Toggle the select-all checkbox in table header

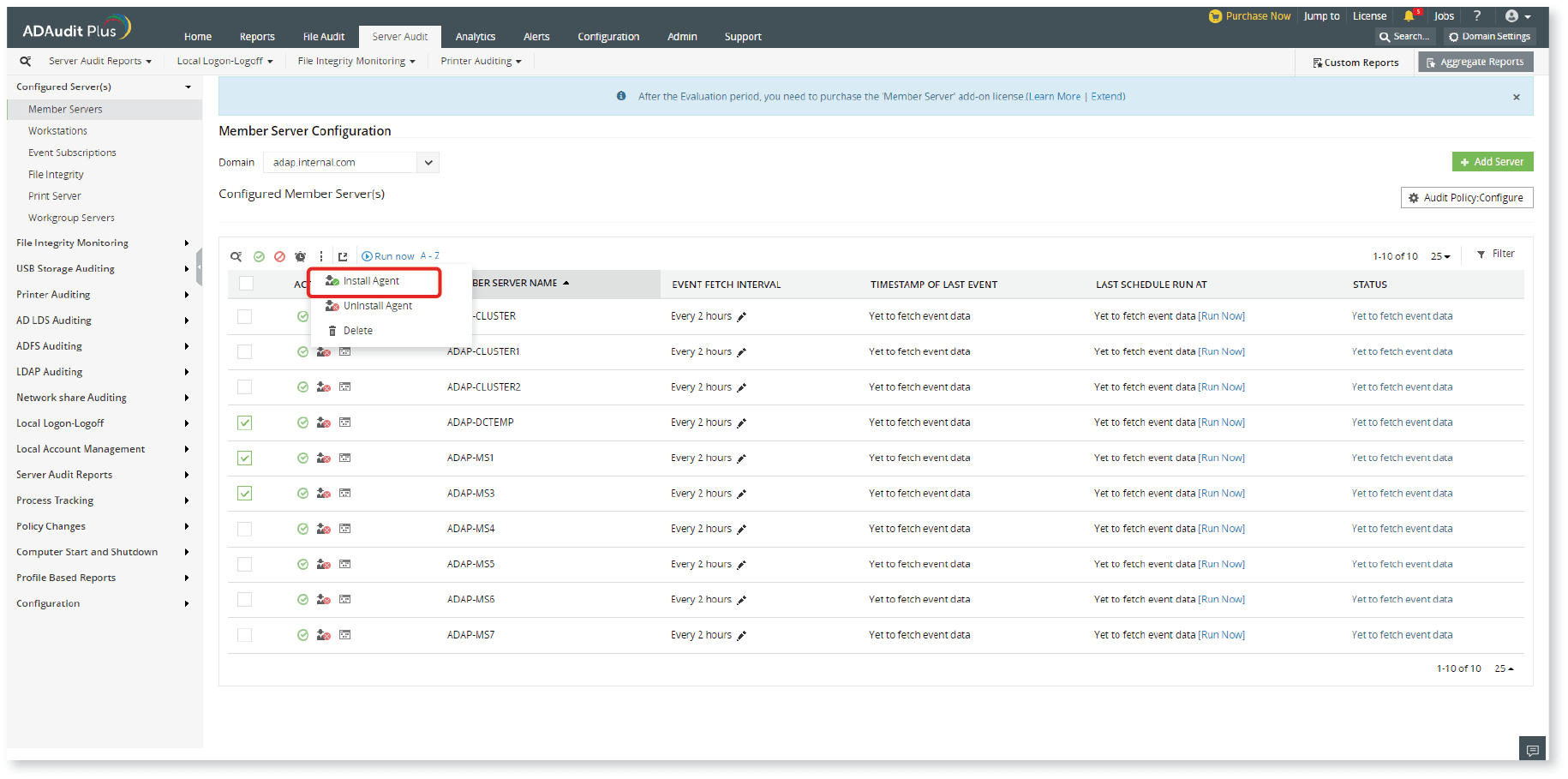(x=247, y=284)
